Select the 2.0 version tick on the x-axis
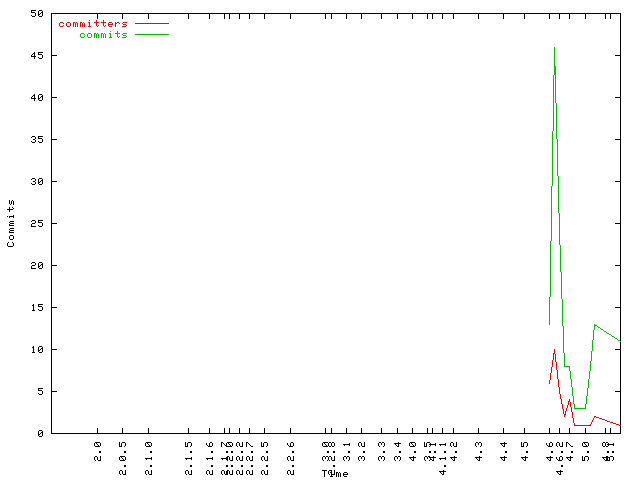Screen dimensions: 640x480 (x=98, y=448)
